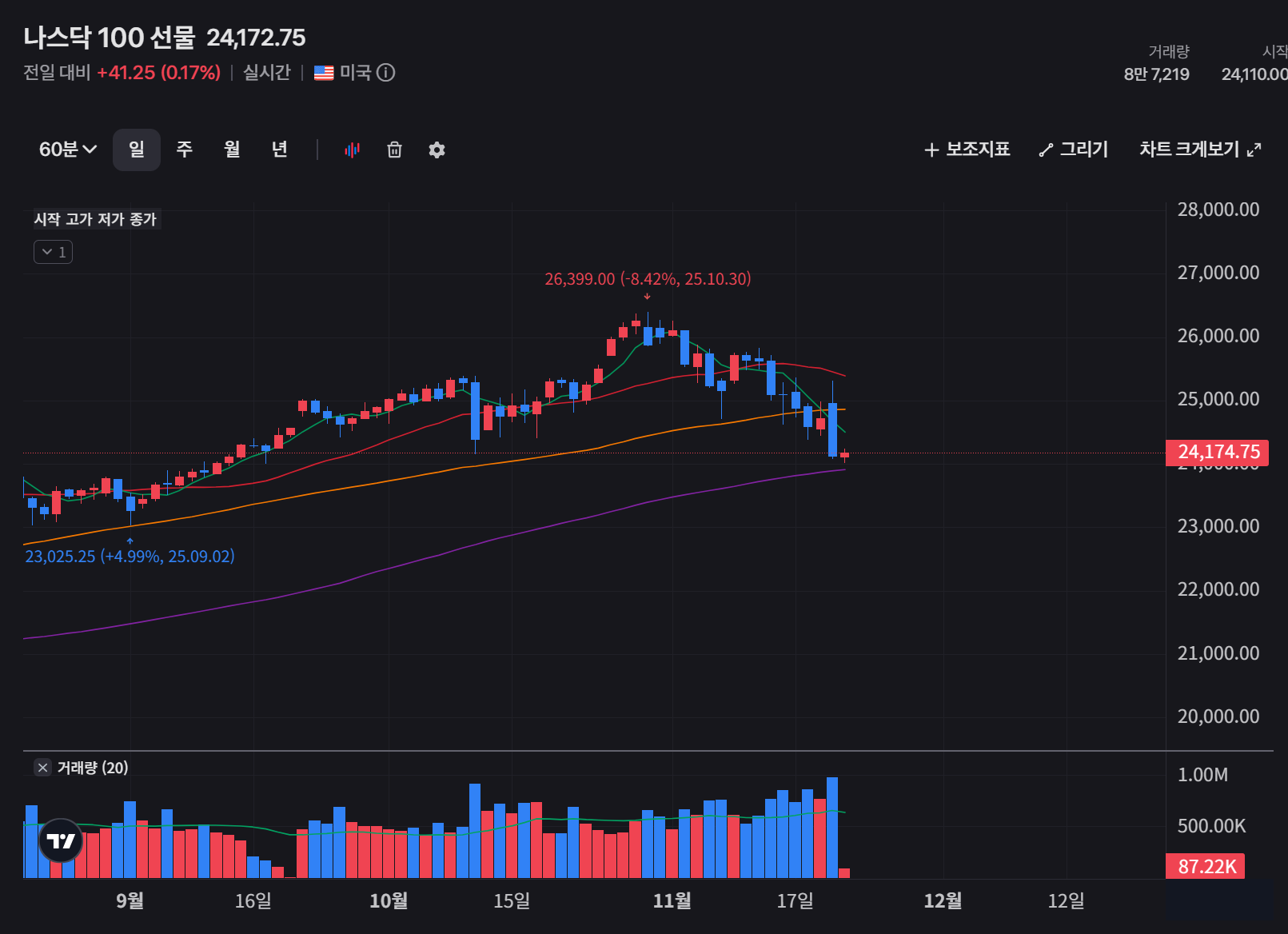
Task: Click the TradingView logo badge
Action: pyautogui.click(x=61, y=840)
